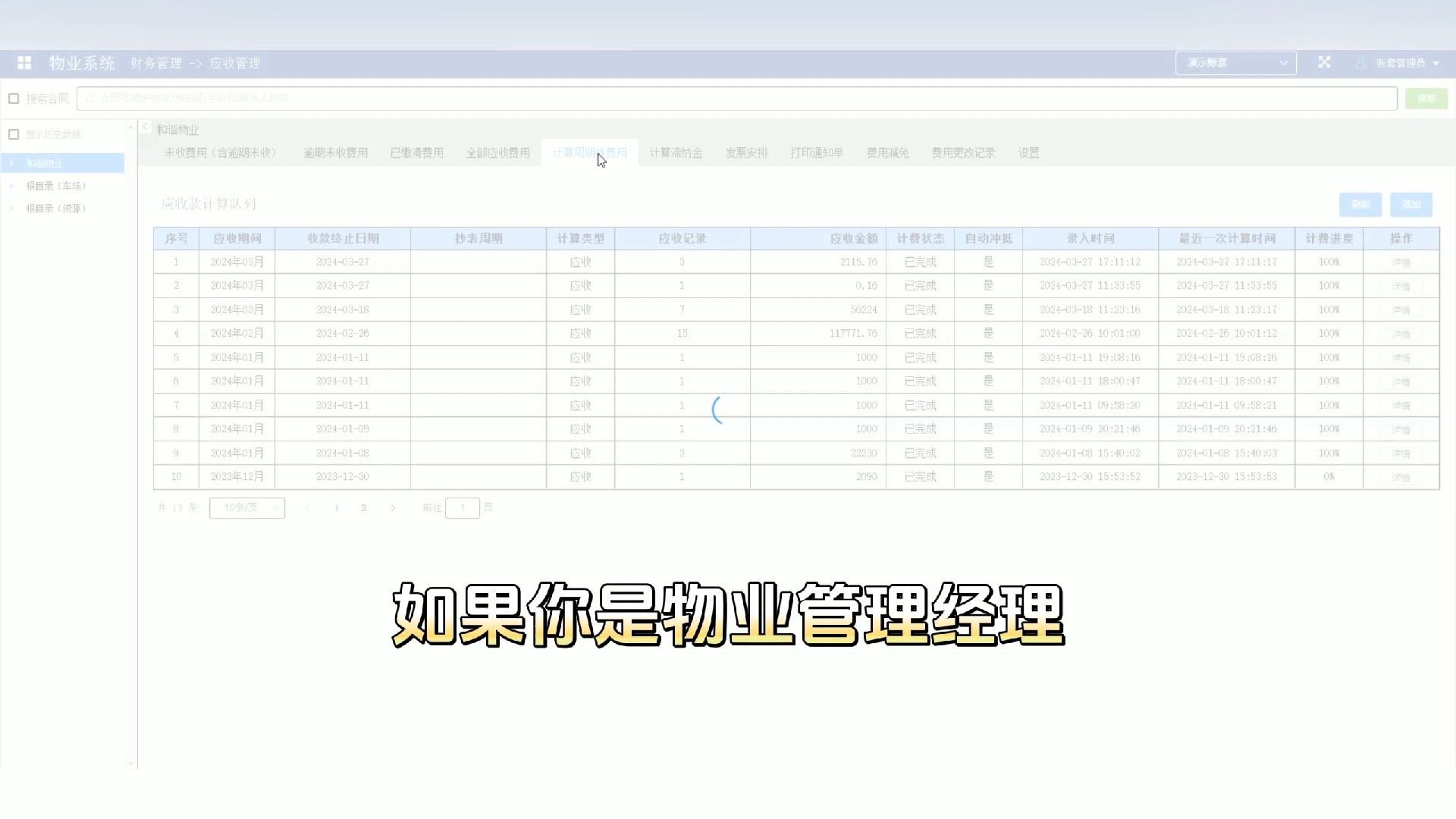Click the 物业系统 title
The image size is (1456, 819).
click(x=82, y=63)
